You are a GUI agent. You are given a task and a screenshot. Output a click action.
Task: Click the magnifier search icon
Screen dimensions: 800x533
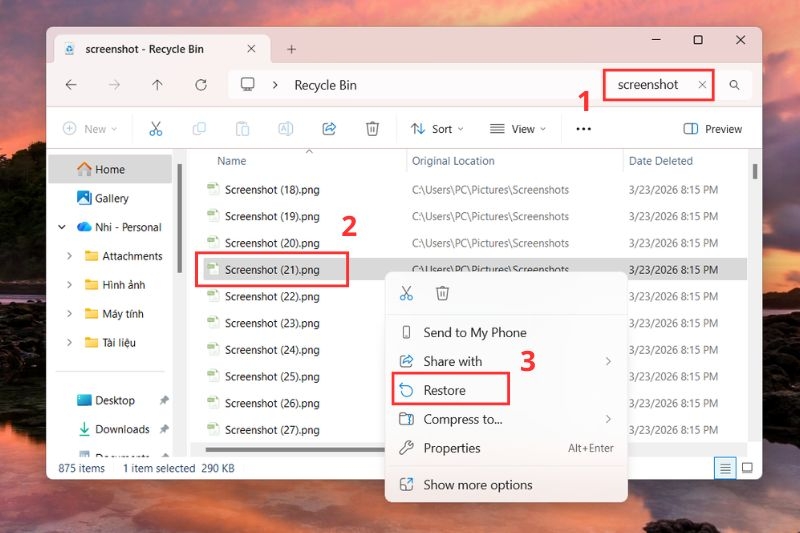734,85
